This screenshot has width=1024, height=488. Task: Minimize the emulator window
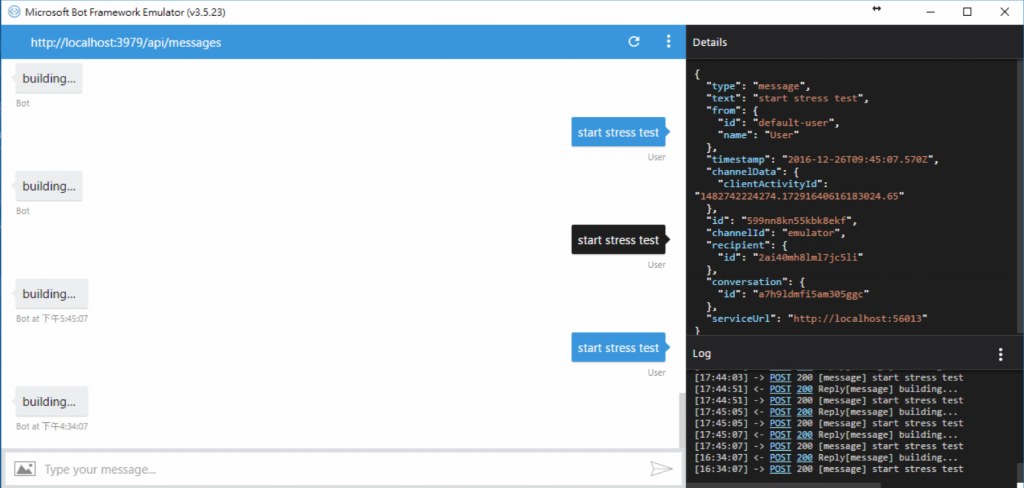pyautogui.click(x=933, y=12)
